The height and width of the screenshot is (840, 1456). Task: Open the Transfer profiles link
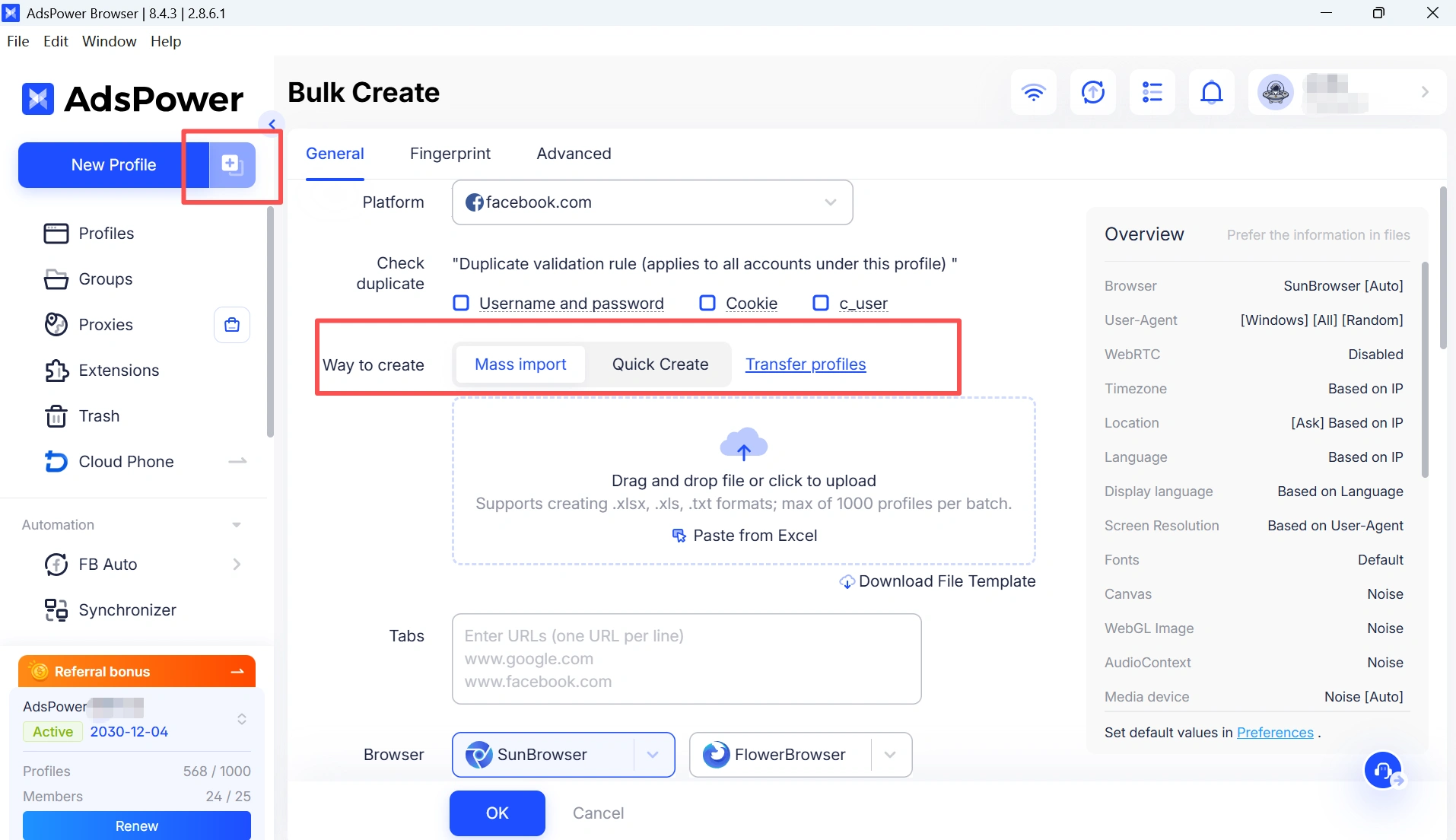click(x=806, y=364)
